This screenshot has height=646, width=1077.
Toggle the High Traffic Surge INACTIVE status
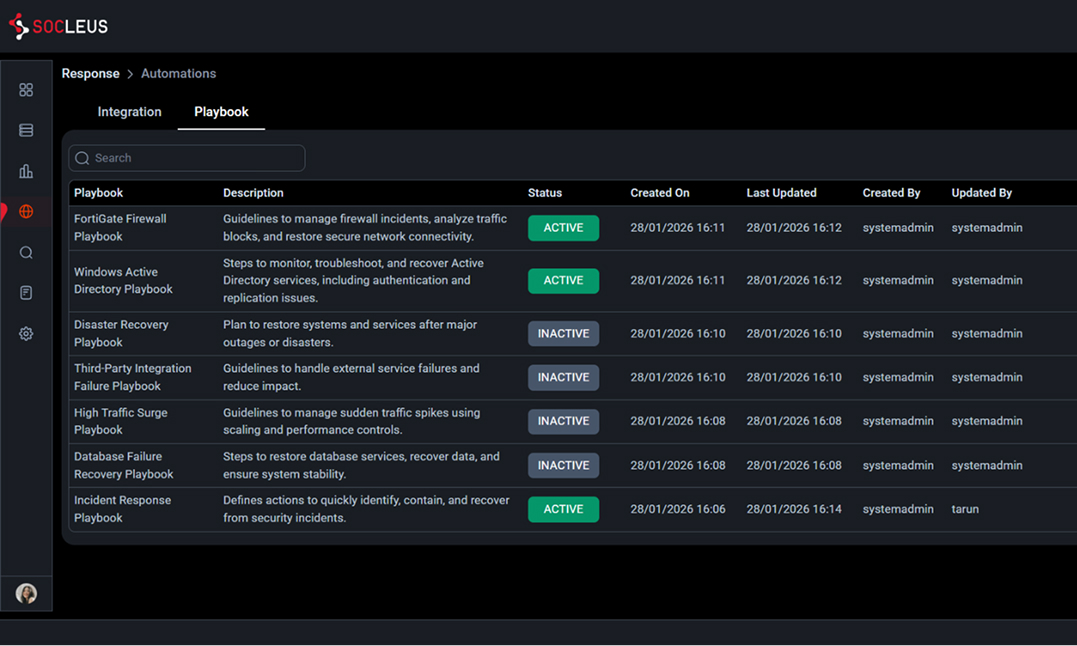pos(563,421)
